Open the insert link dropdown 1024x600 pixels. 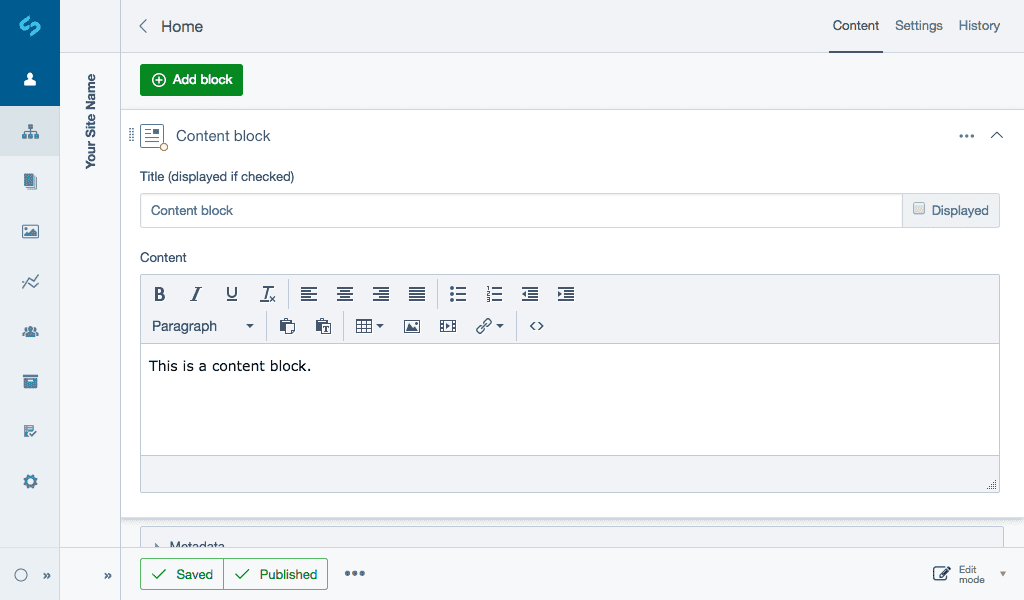(489, 326)
